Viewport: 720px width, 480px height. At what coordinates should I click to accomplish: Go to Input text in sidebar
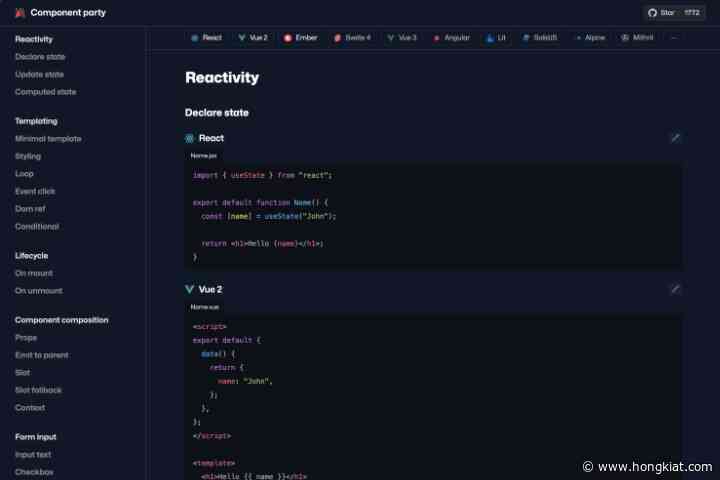coord(33,454)
